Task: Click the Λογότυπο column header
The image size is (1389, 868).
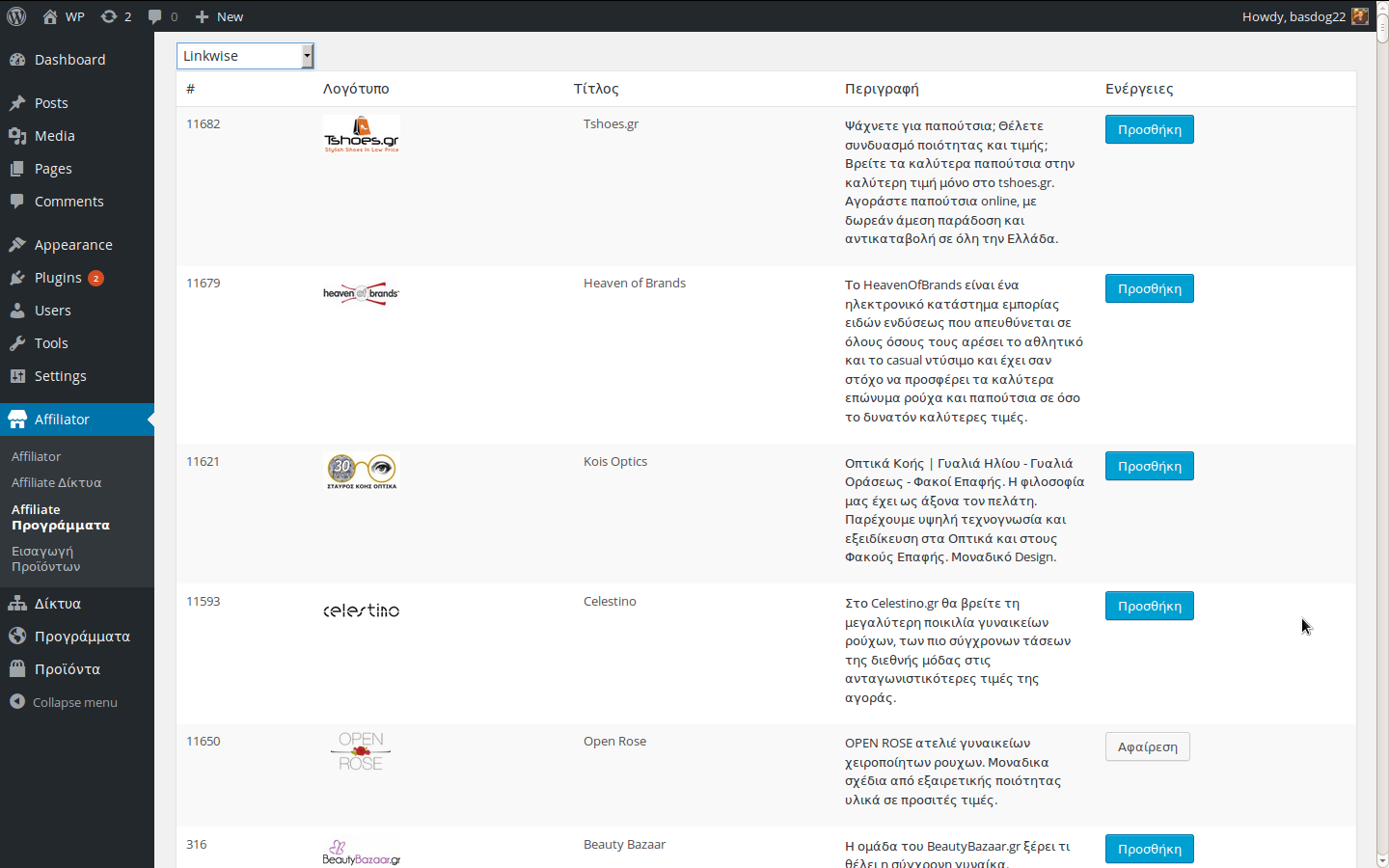Action: [x=356, y=89]
